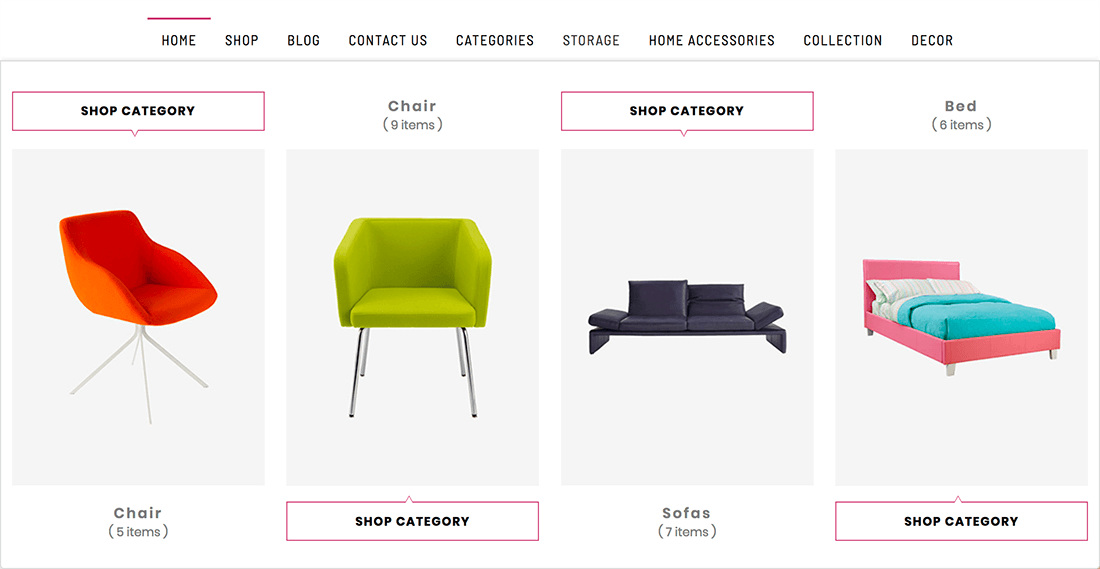Open the Chair category with 9 items
This screenshot has height=569, width=1100.
412,106
